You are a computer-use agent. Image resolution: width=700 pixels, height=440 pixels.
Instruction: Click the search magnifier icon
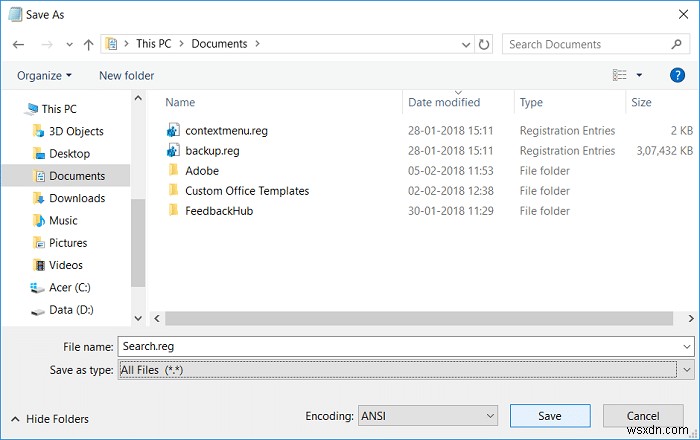(x=676, y=44)
